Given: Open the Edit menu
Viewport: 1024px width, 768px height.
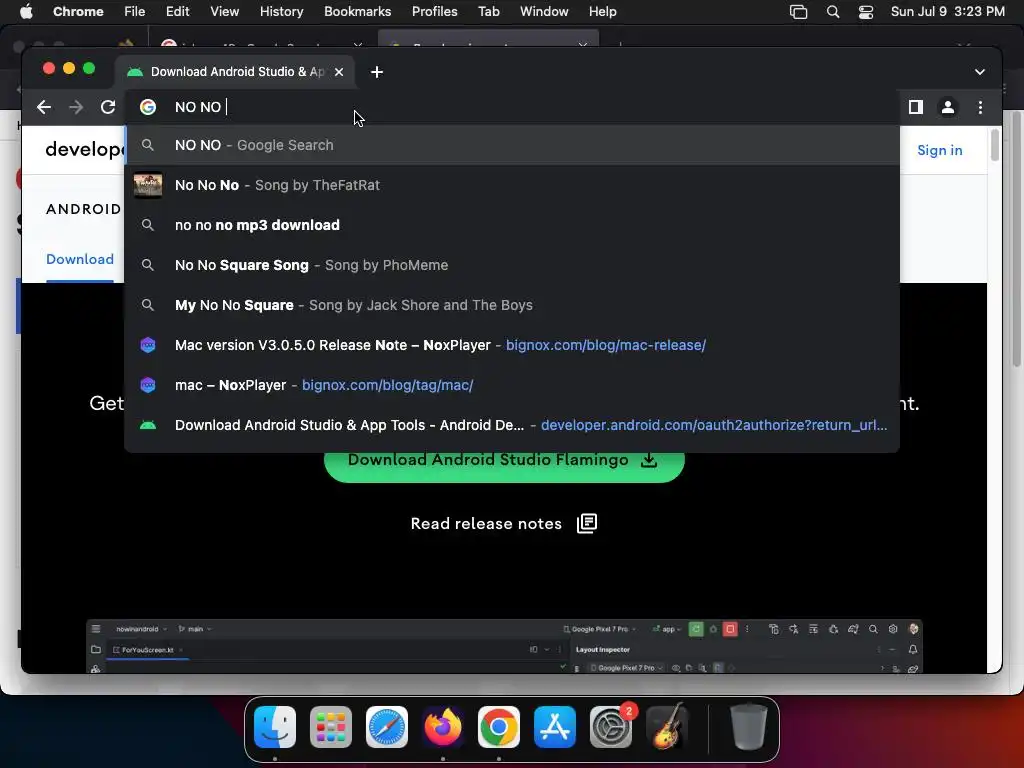Looking at the screenshot, I should (x=178, y=12).
